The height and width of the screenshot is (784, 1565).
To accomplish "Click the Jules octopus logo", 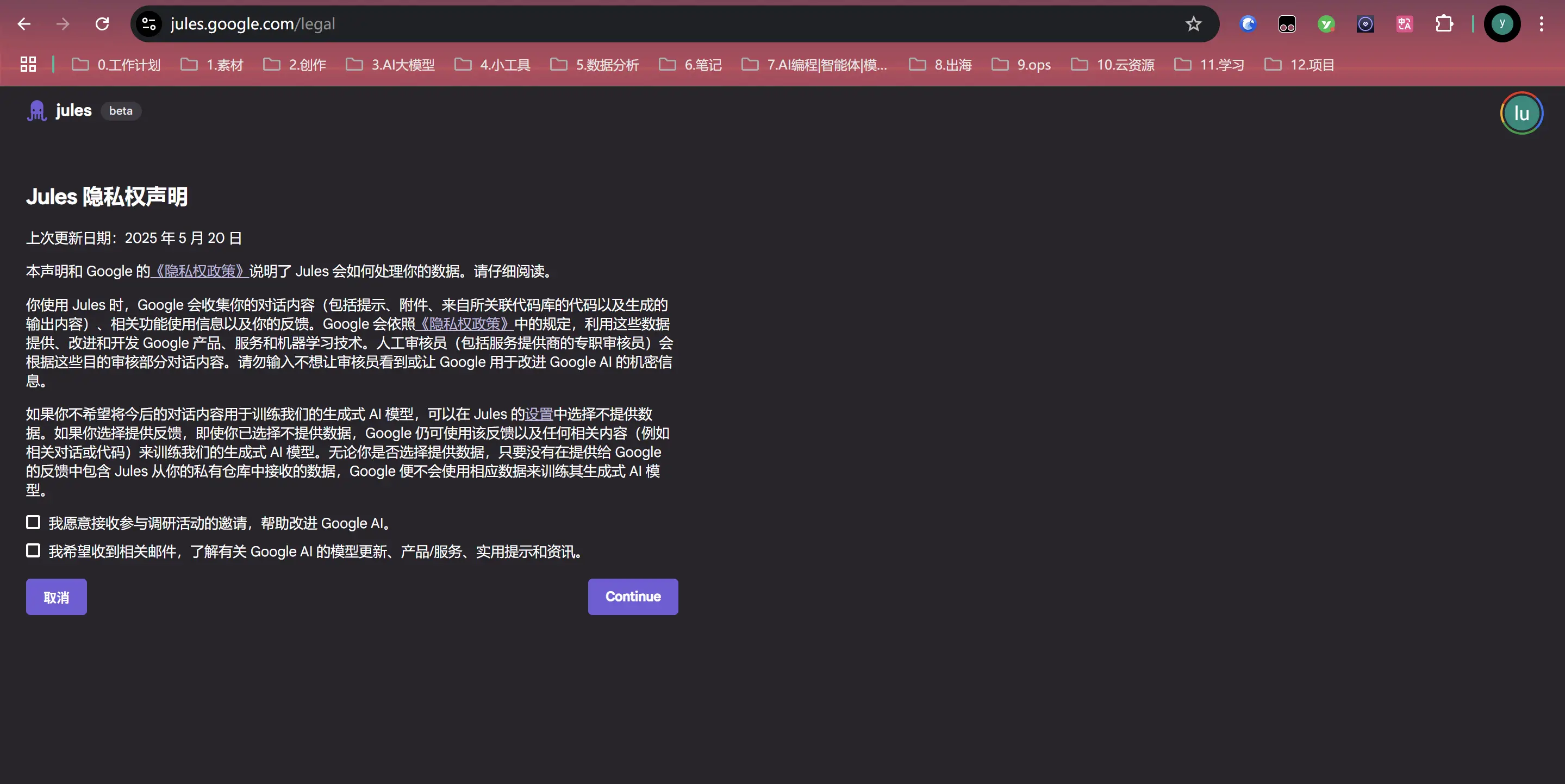I will pos(36,110).
